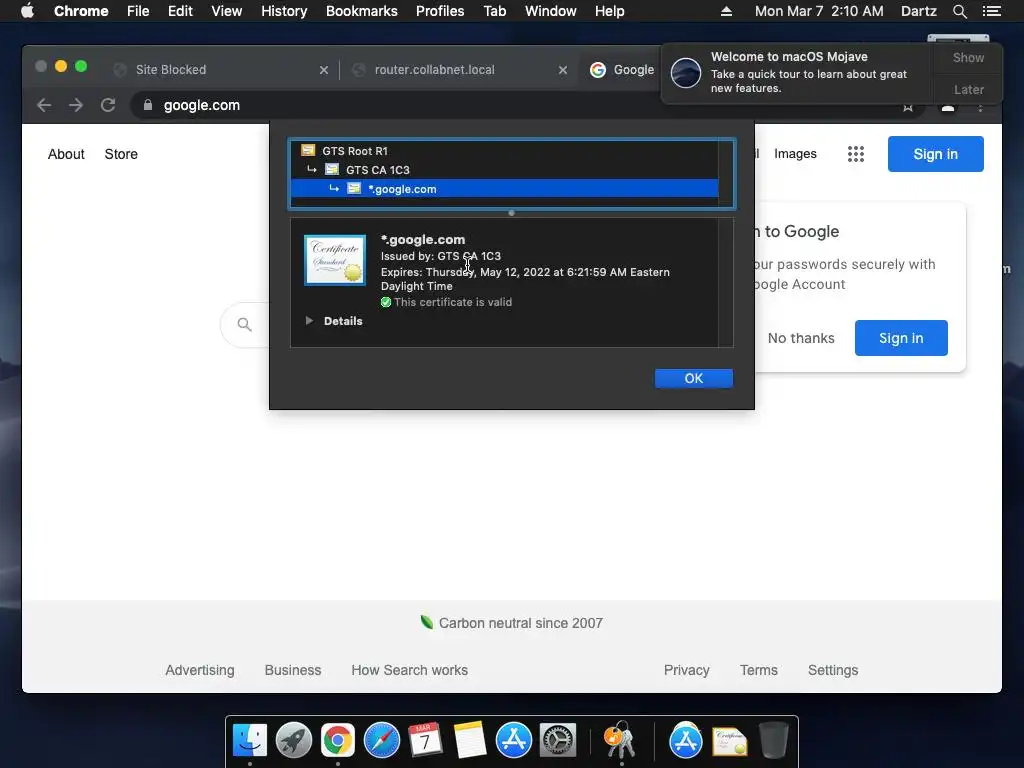Open Google Chrome from the Dock
Viewport: 1024px width, 768px height.
[338, 740]
